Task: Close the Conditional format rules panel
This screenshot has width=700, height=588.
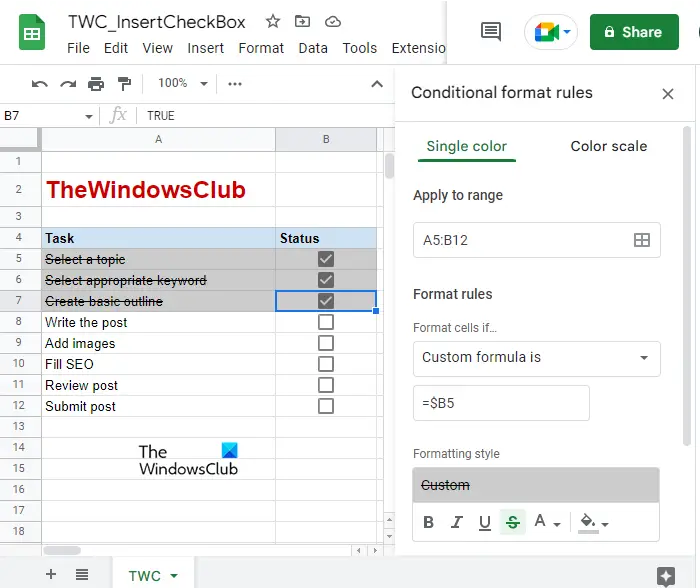Action: (x=667, y=94)
